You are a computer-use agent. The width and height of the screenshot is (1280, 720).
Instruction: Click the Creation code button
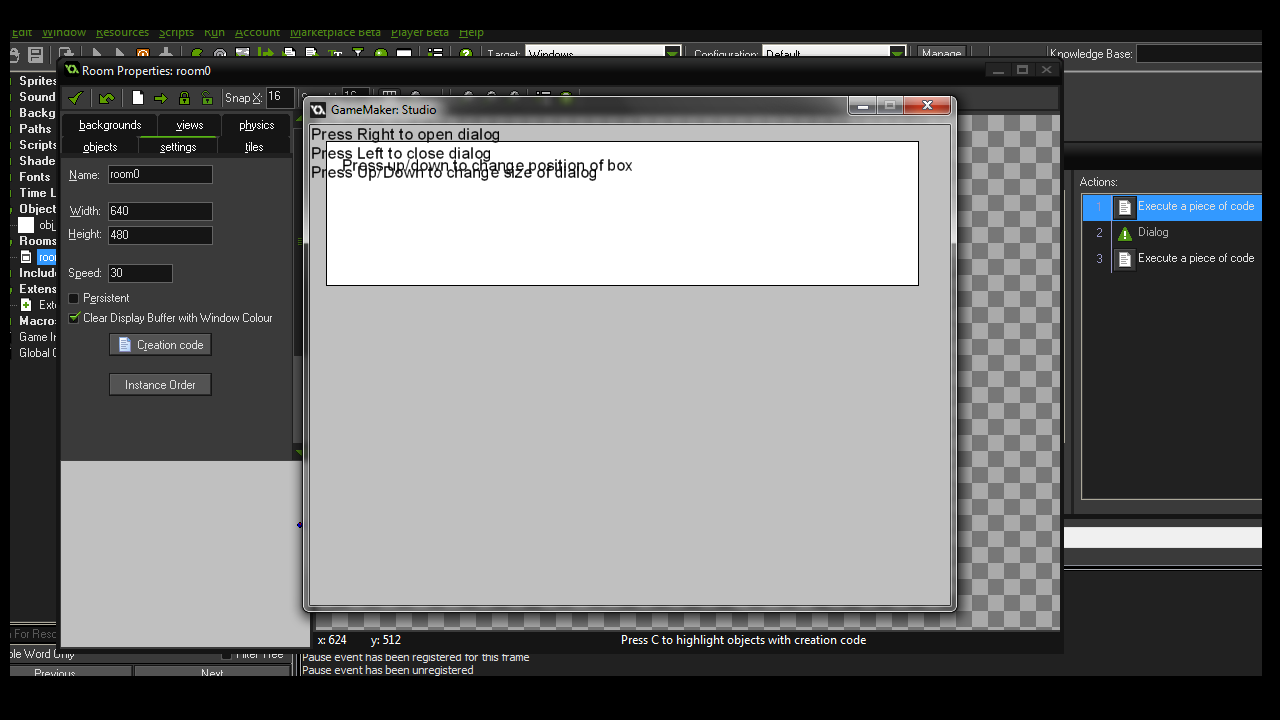[x=160, y=344]
